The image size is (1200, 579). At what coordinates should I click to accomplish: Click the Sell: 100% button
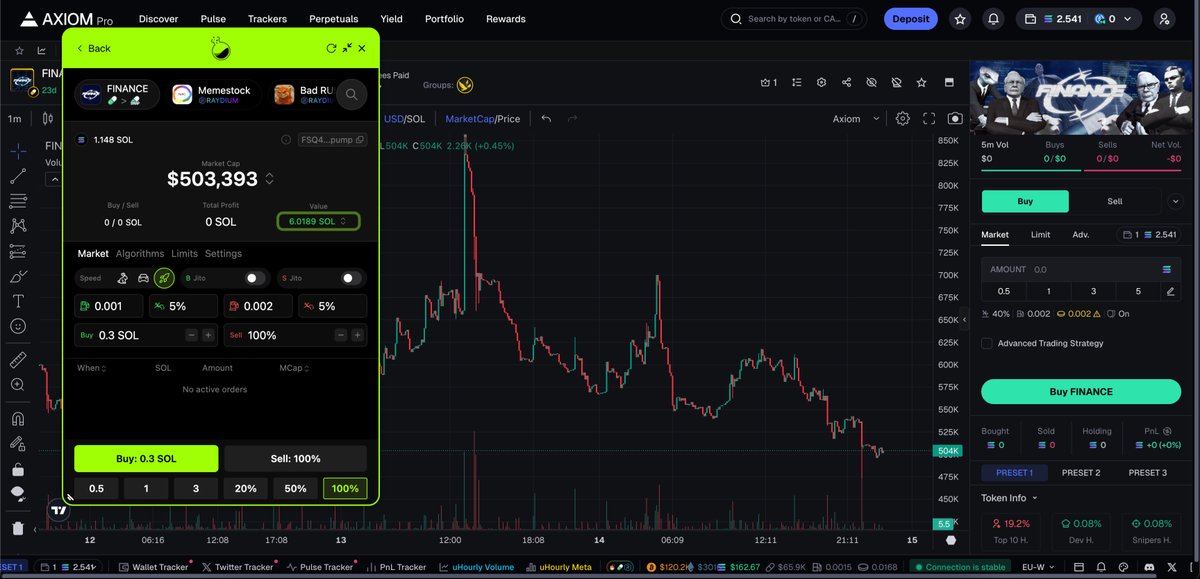pos(296,459)
